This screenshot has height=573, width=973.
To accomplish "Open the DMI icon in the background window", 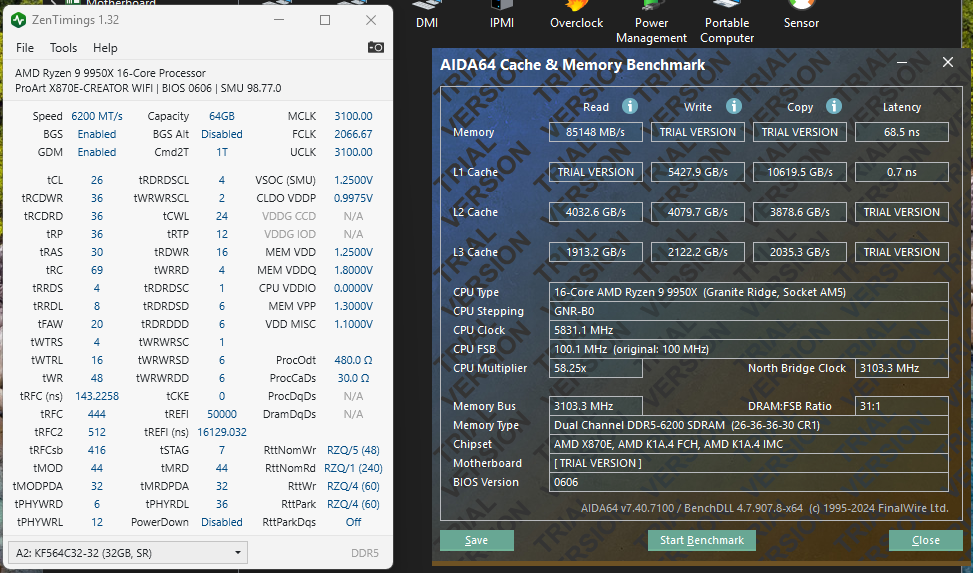I will 427,15.
